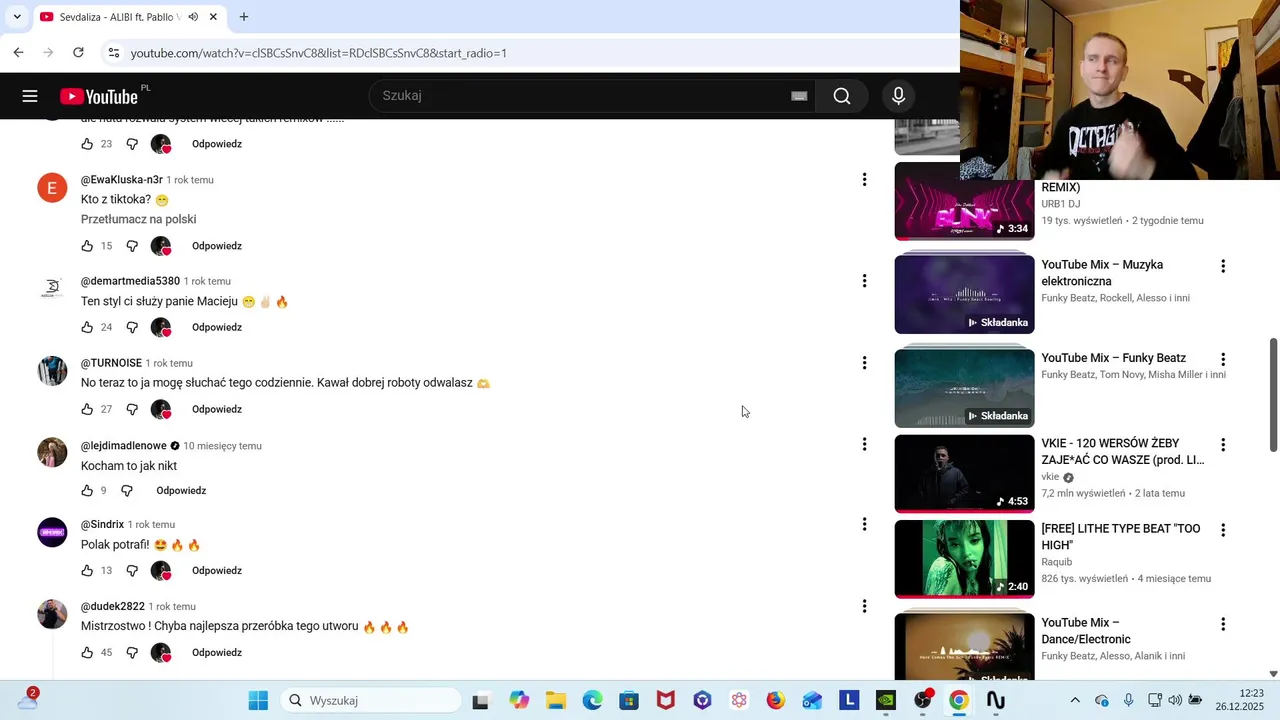
Task: Click Przetłumacz na polski translate link
Action: (138, 219)
